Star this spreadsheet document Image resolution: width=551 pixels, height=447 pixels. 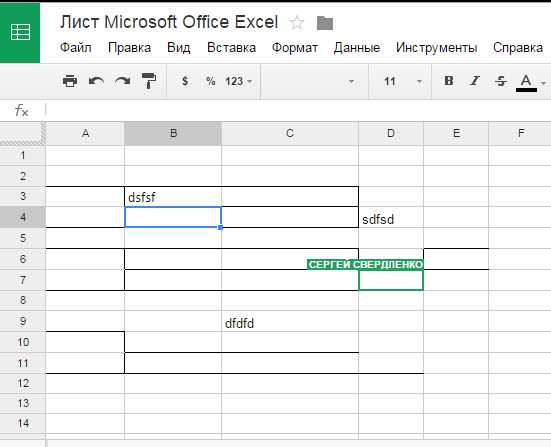click(x=297, y=23)
